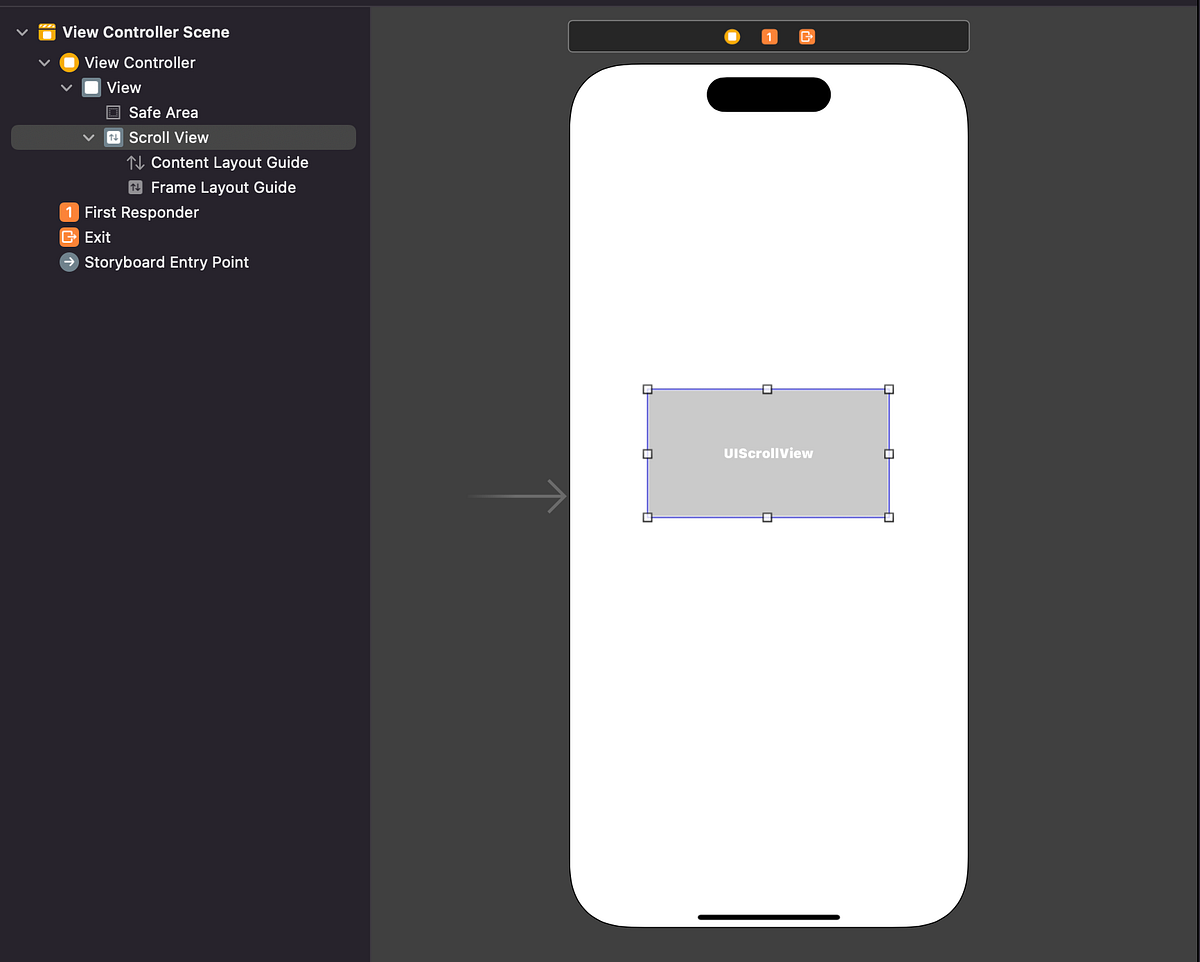Select the Content Layout Guide icon
The width and height of the screenshot is (1200, 962).
(x=136, y=162)
